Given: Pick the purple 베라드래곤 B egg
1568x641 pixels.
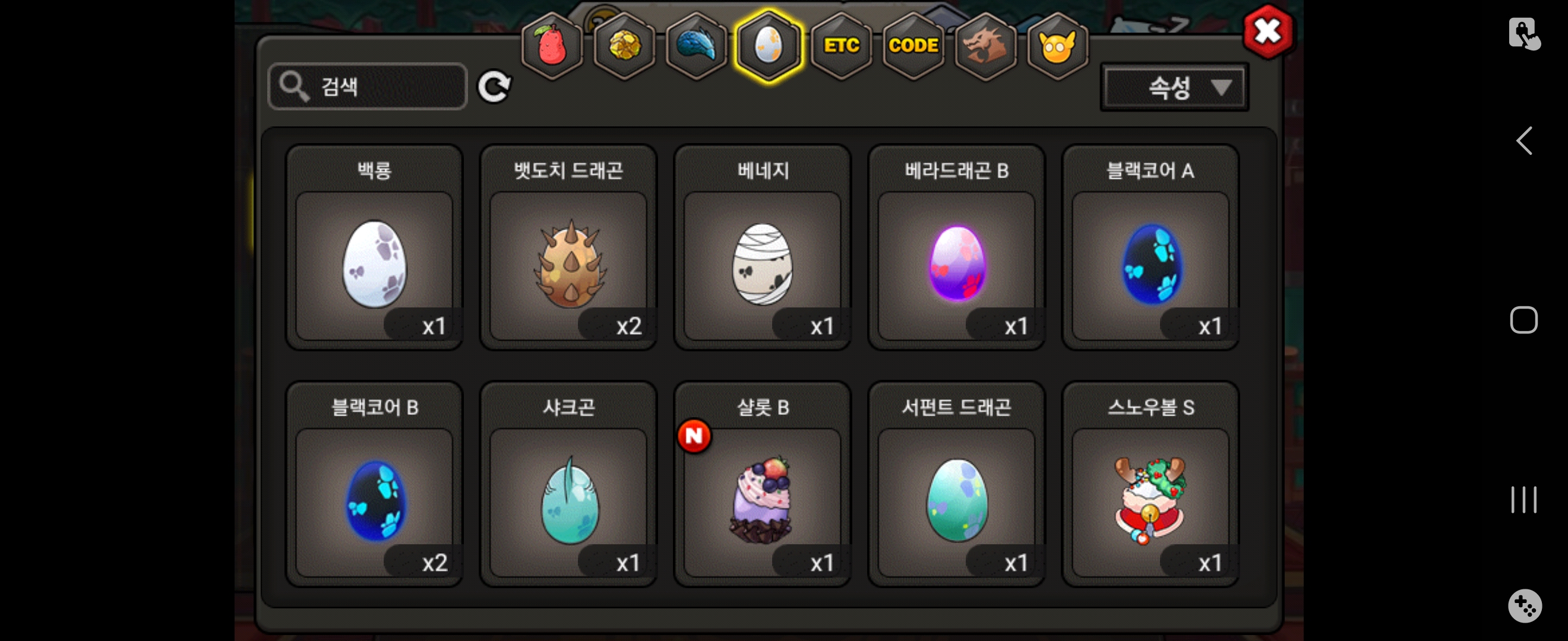Looking at the screenshot, I should click(956, 247).
